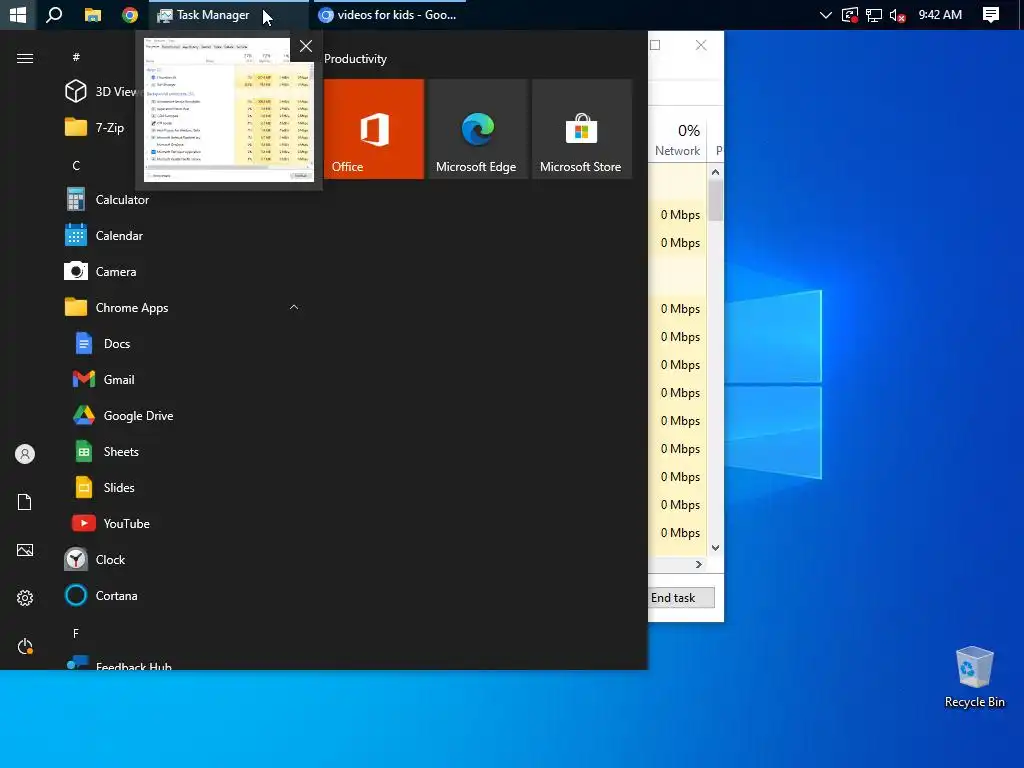Click Task Manager scrollbar down arrow
Screen dimensions: 1024x768
(715, 548)
